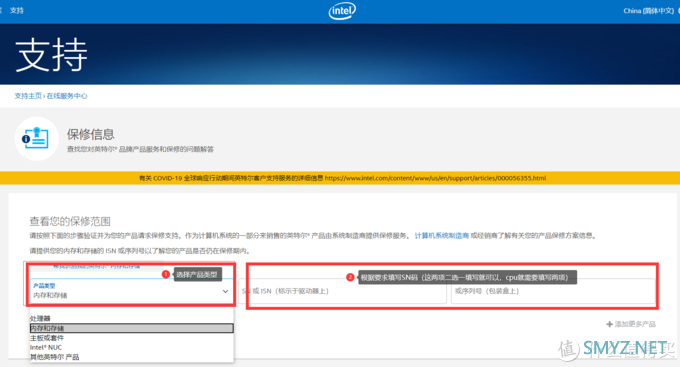Click the 产品类型 dropdown chevron

pos(226,291)
